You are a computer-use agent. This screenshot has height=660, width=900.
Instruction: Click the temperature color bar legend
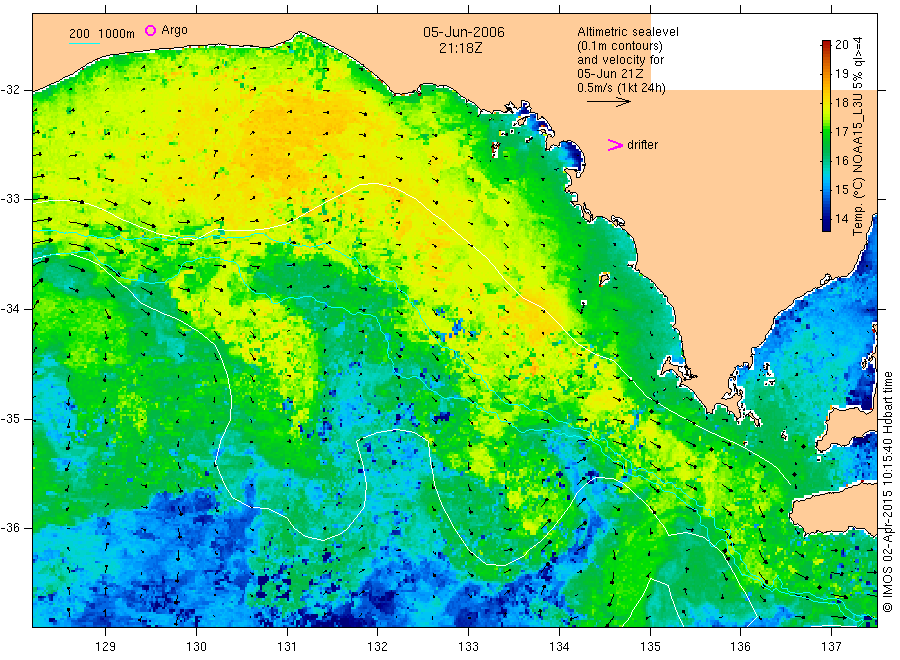tap(826, 136)
